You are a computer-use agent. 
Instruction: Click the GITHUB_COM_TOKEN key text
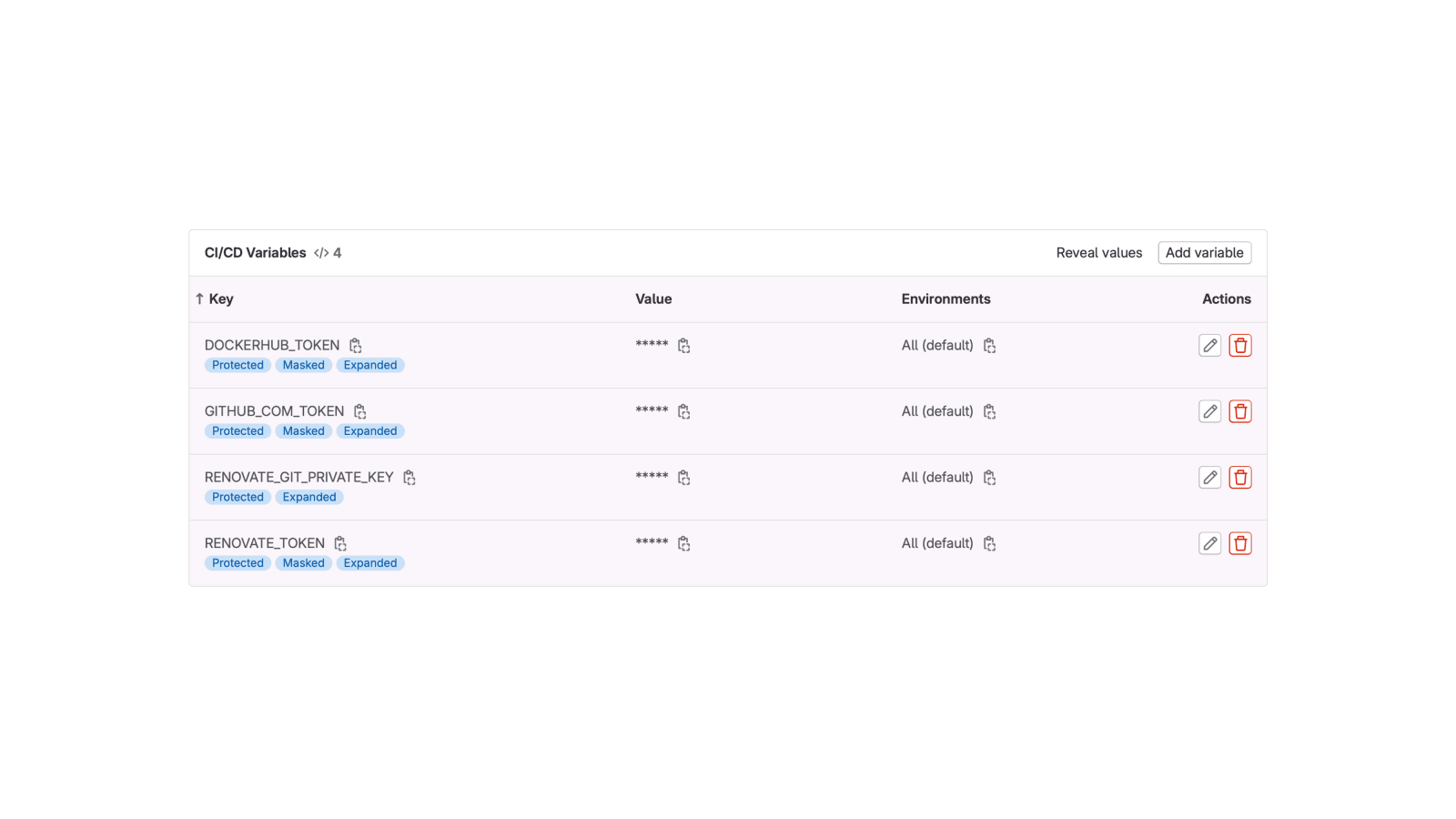click(274, 411)
